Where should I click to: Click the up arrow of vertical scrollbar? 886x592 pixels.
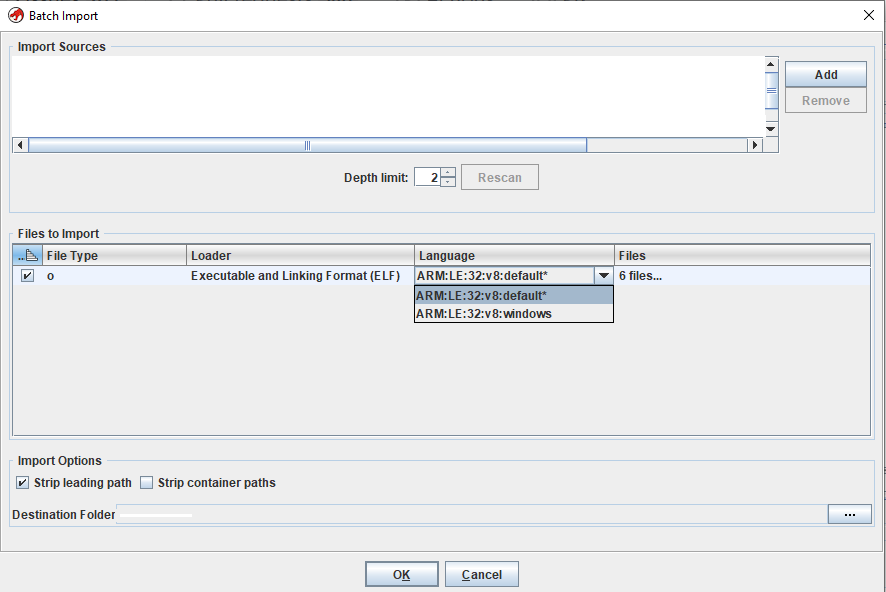(x=771, y=64)
